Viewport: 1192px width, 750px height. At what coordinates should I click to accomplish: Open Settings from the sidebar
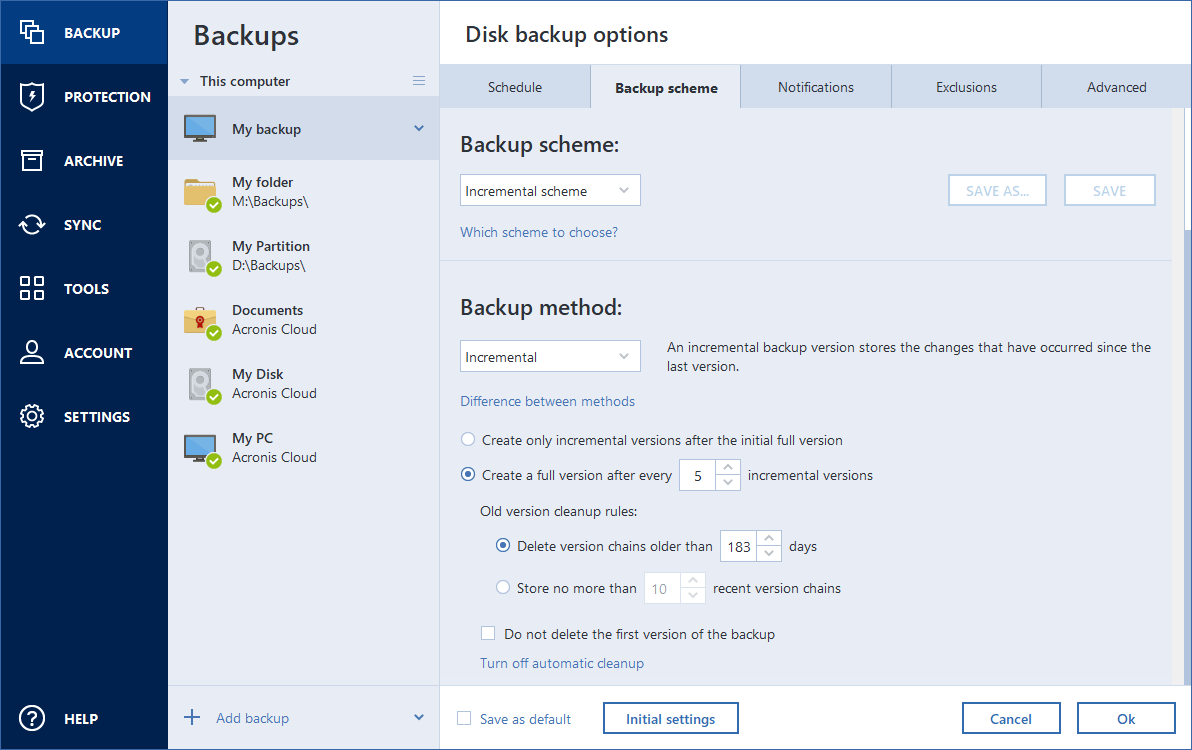point(32,416)
